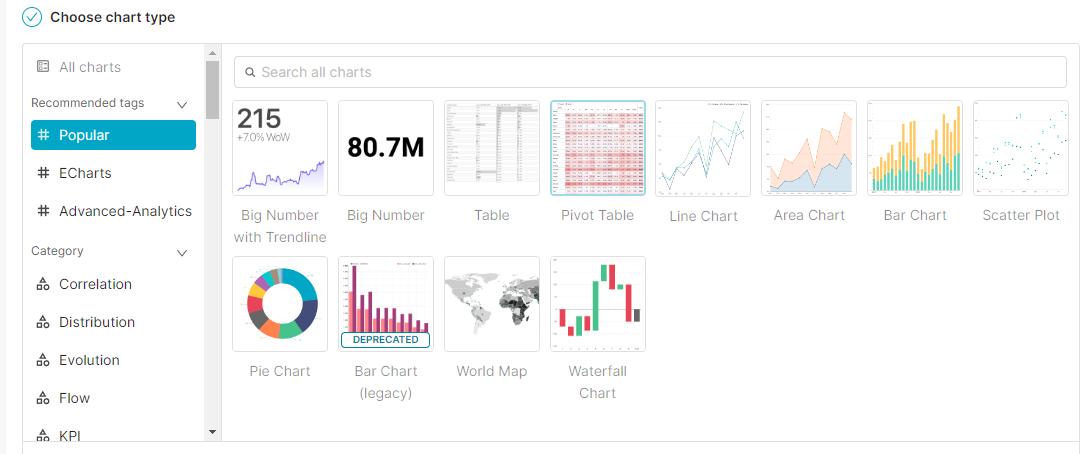Pick the Waterfall Chart thumbnail

(598, 304)
